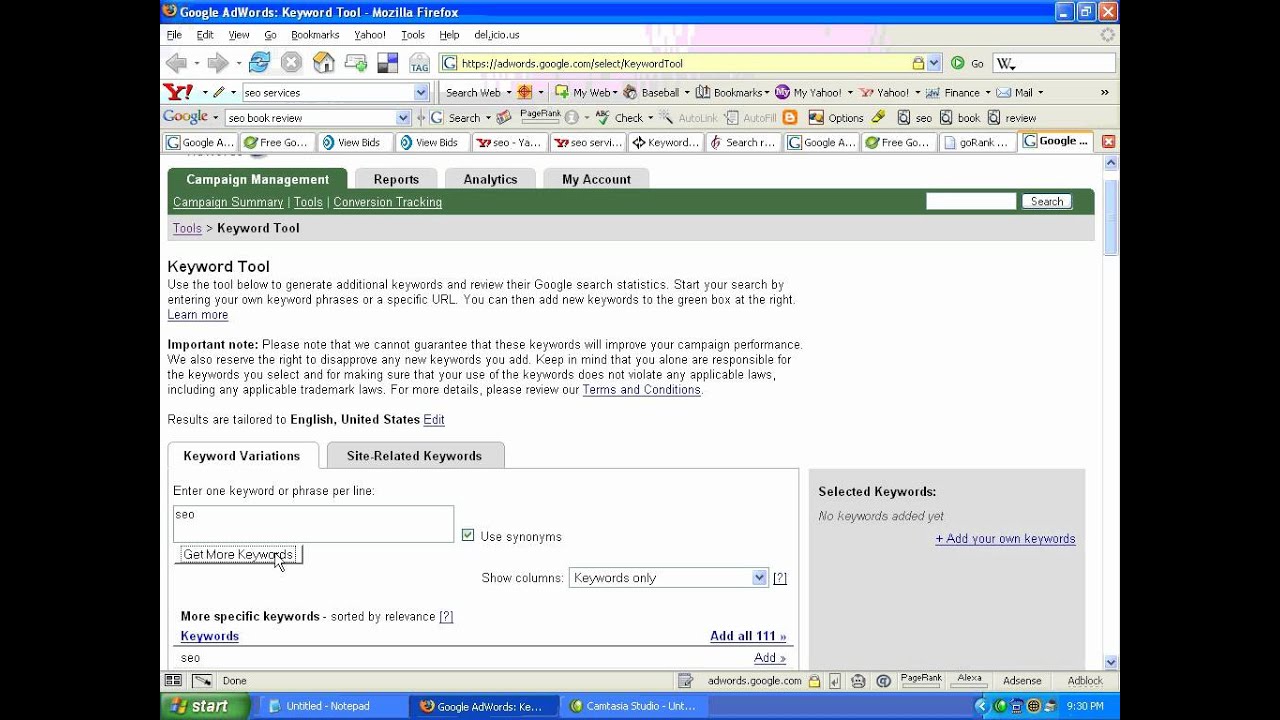1280x720 pixels.
Task: Click the Google toolbar Options button
Action: tap(836, 117)
